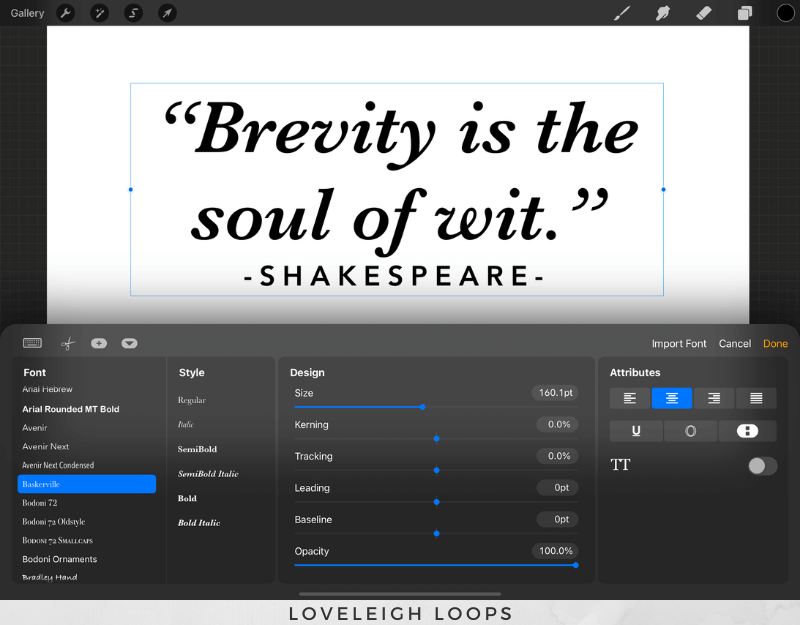The height and width of the screenshot is (625, 800).
Task: Select the Paint brush tool
Action: coord(622,13)
